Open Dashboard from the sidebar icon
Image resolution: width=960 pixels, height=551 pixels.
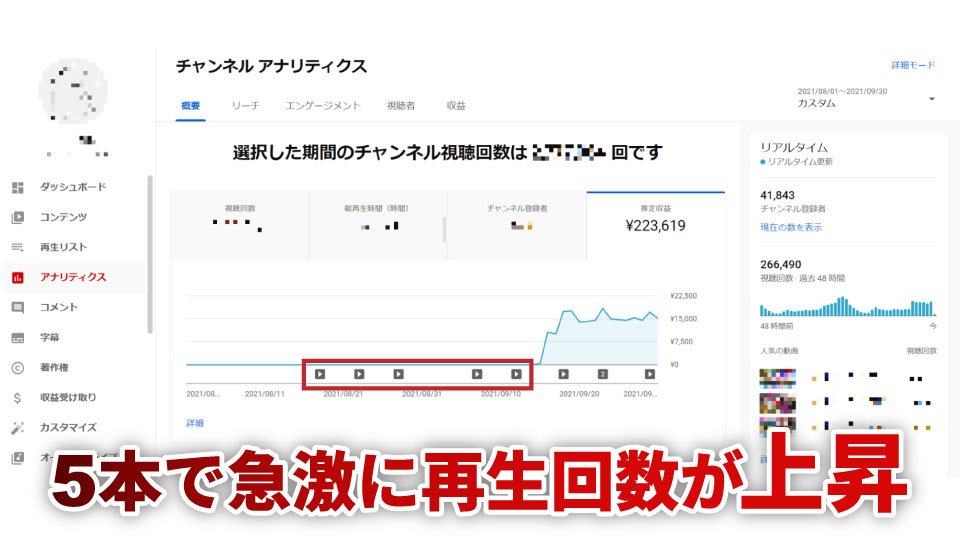pyautogui.click(x=17, y=187)
